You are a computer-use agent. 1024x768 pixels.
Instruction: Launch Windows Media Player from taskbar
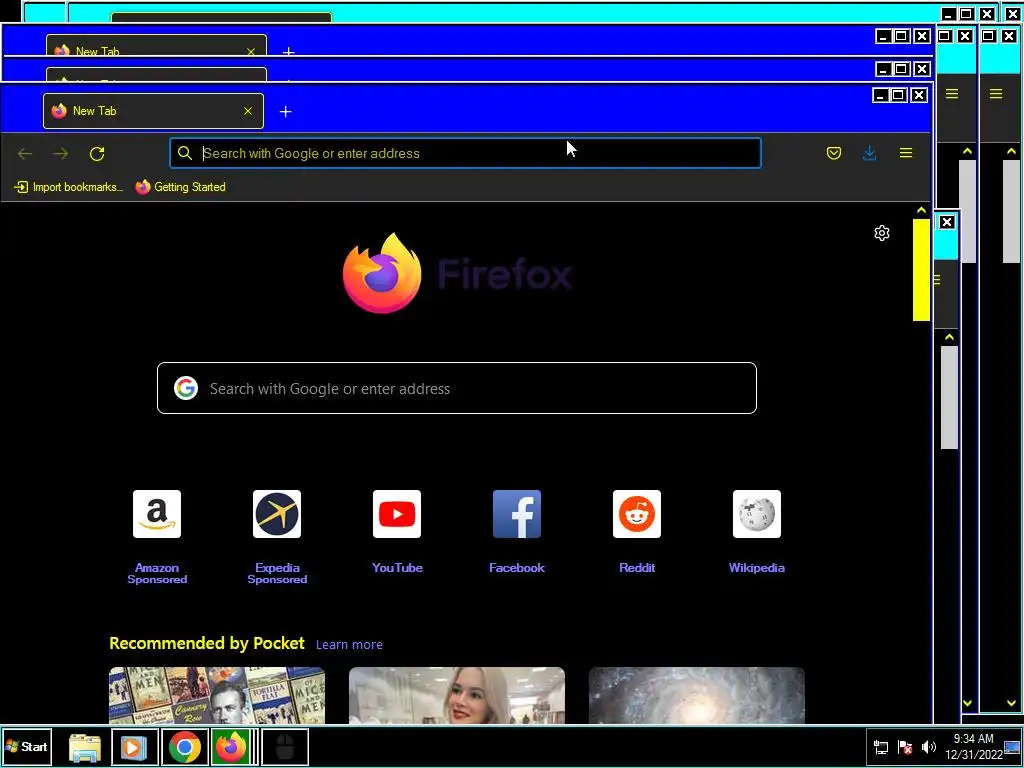[x=135, y=747]
